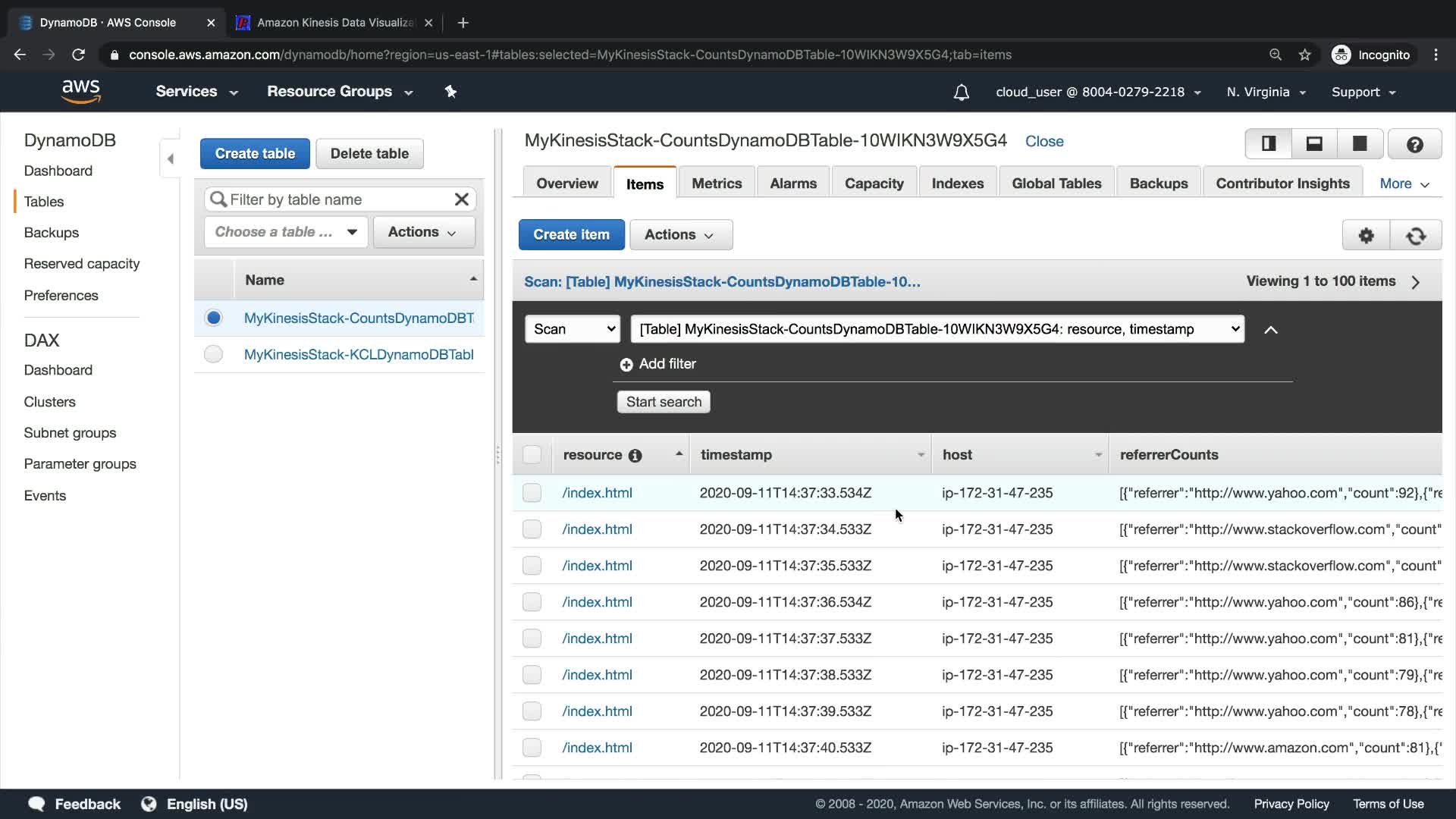The width and height of the screenshot is (1456, 819).
Task: Click the items table settings gear icon
Action: coord(1366,235)
